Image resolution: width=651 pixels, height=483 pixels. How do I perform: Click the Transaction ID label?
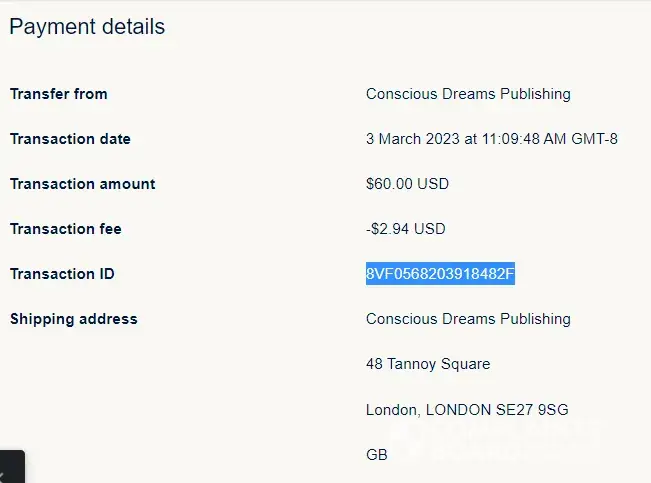point(62,274)
